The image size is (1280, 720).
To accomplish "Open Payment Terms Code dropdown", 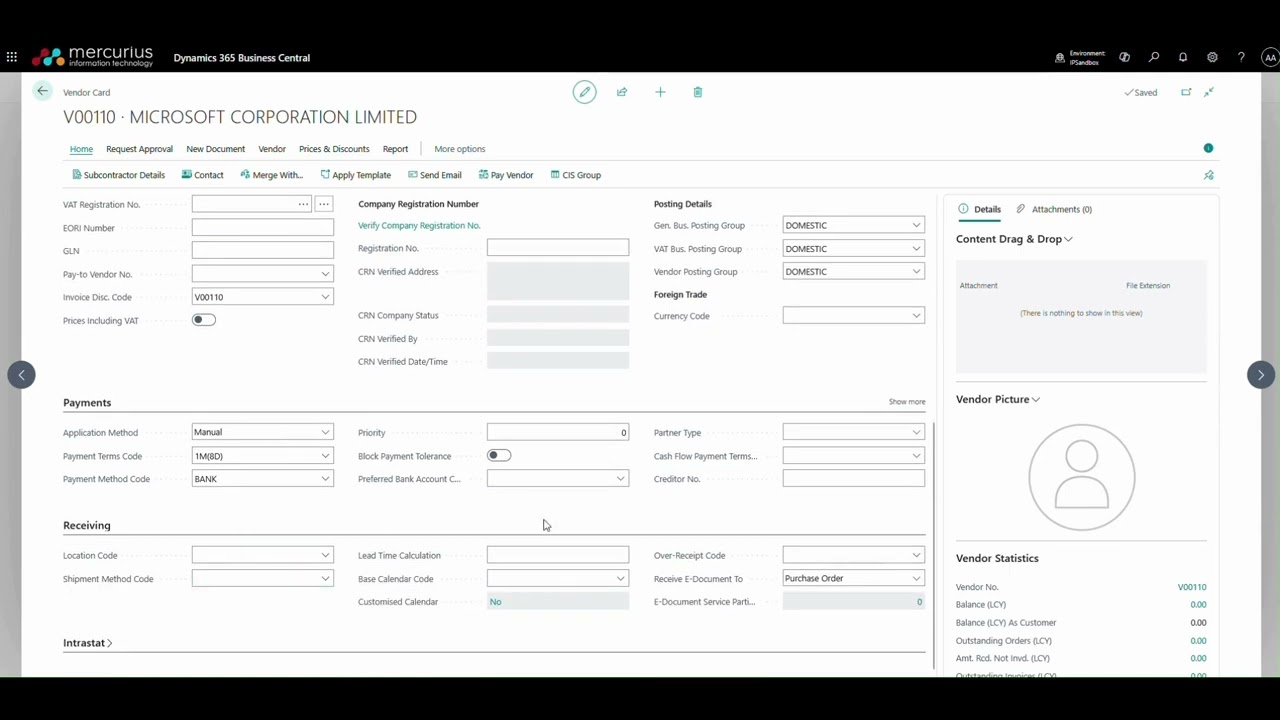I will pyautogui.click(x=325, y=456).
